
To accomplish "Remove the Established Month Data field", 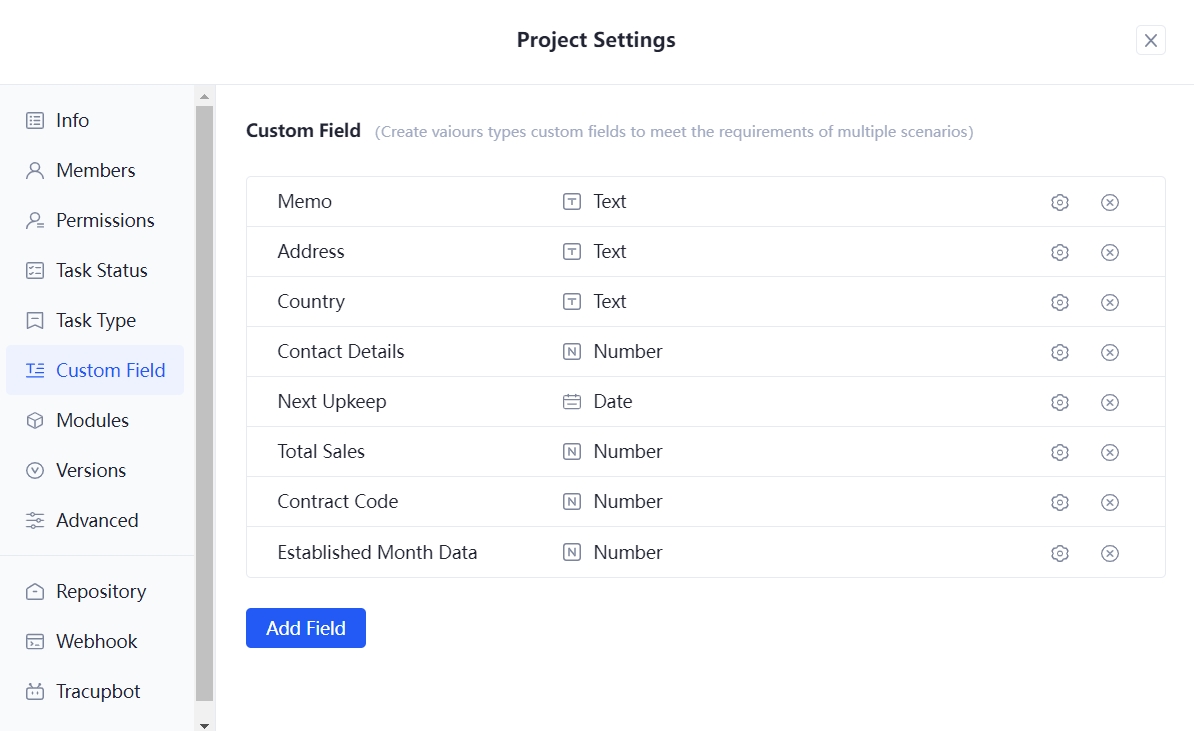I will pos(1110,552).
